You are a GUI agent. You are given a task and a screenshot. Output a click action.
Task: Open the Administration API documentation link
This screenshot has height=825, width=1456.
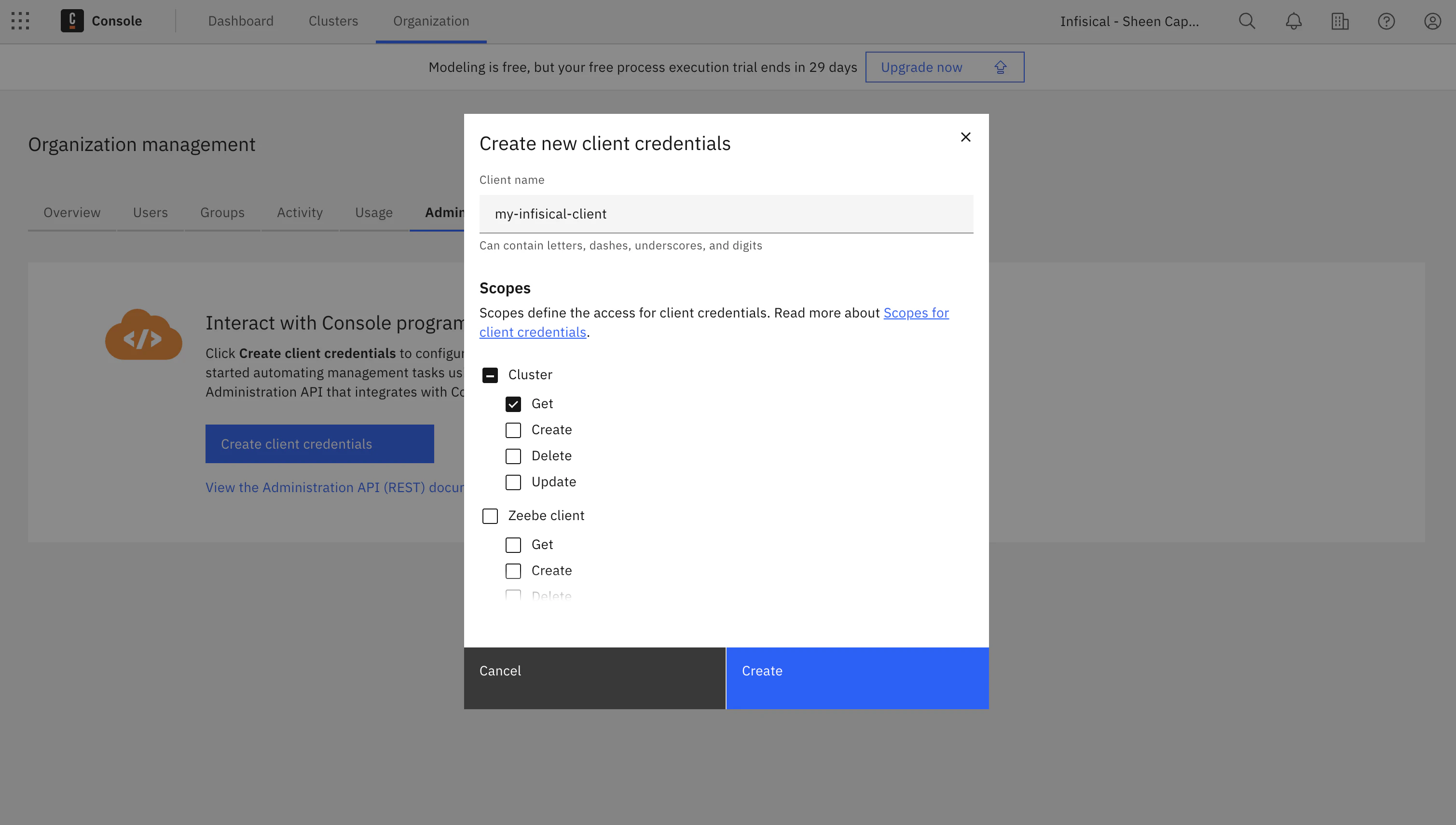point(334,487)
